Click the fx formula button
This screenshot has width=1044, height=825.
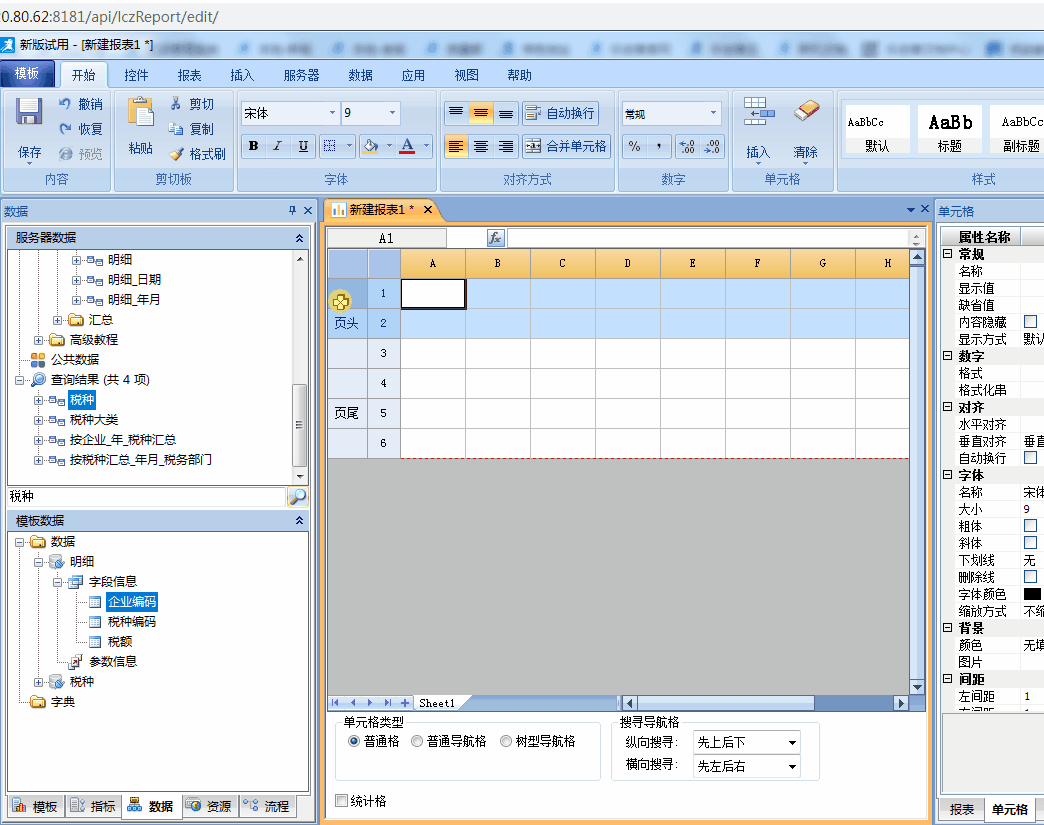click(495, 238)
